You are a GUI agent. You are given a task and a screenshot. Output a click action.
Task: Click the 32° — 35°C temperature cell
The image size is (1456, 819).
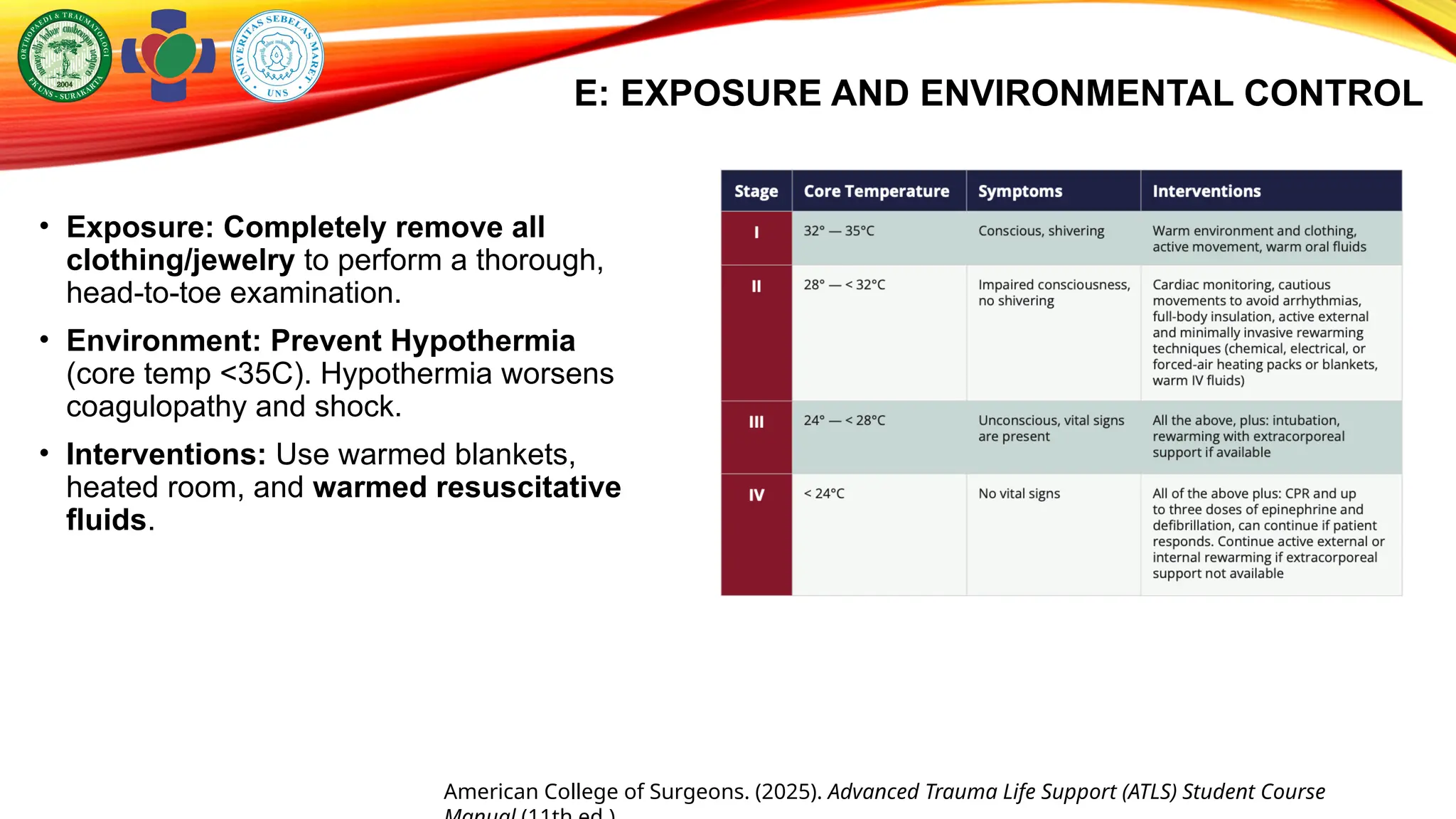(839, 231)
